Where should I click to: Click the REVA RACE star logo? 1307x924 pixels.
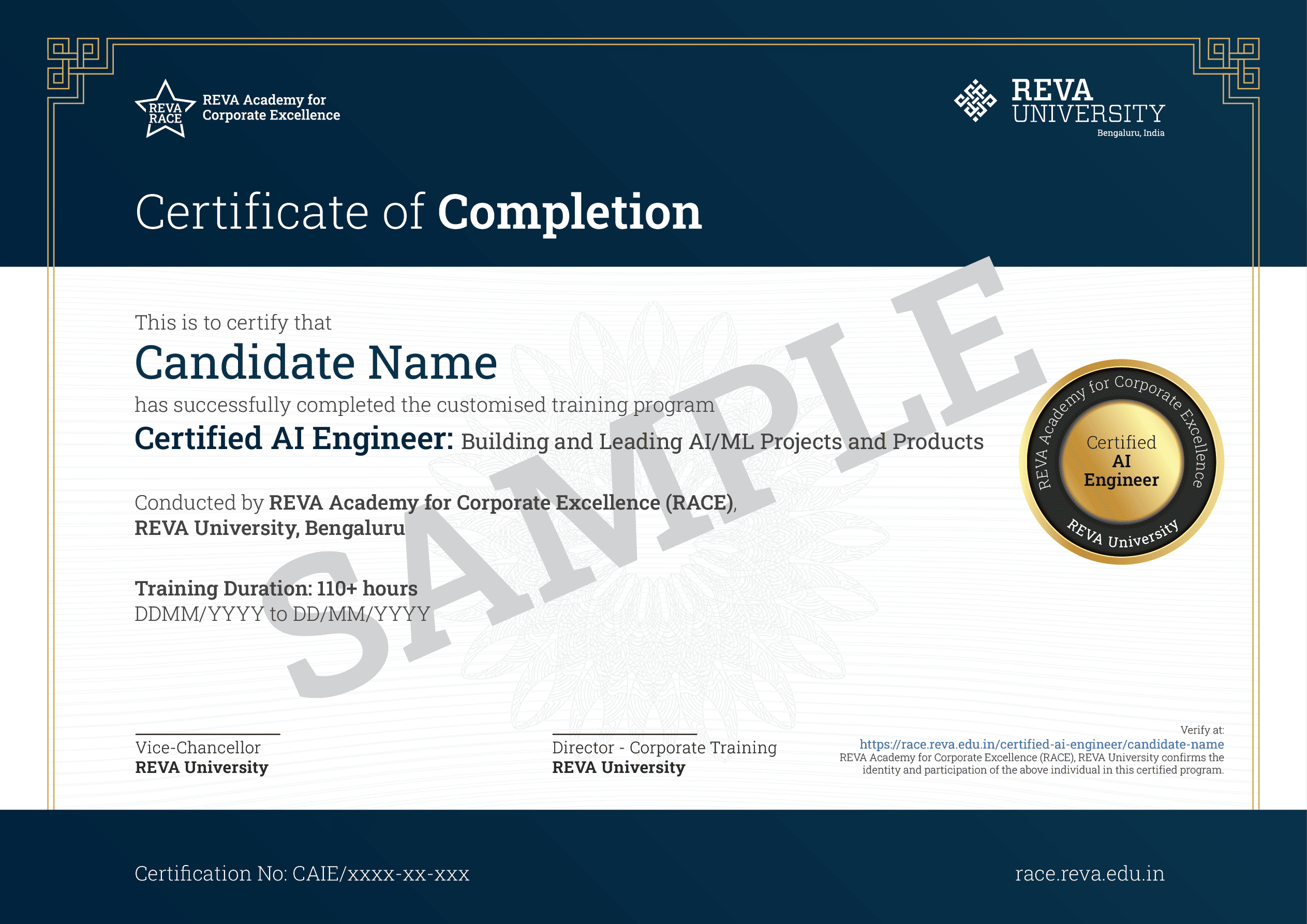click(x=165, y=110)
